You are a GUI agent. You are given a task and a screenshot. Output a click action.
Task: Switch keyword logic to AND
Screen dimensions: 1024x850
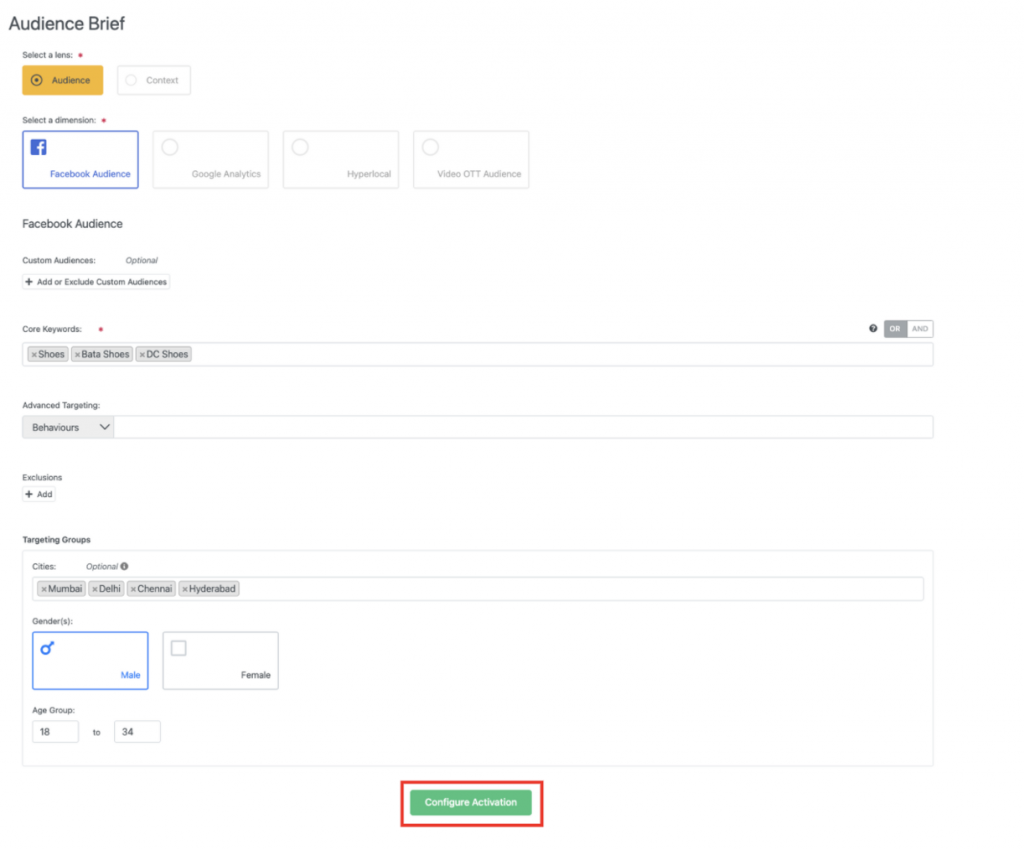(920, 329)
